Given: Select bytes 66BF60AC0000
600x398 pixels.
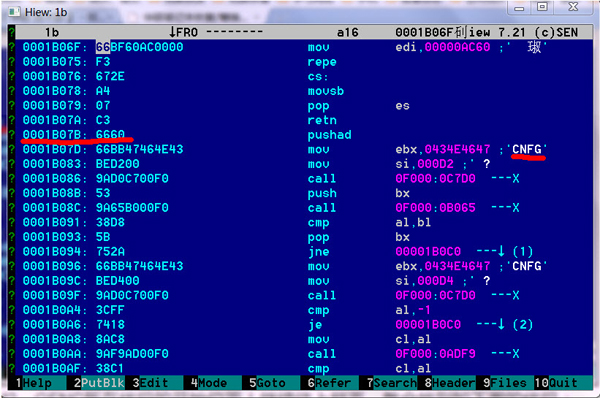Looking at the screenshot, I should click(139, 47).
